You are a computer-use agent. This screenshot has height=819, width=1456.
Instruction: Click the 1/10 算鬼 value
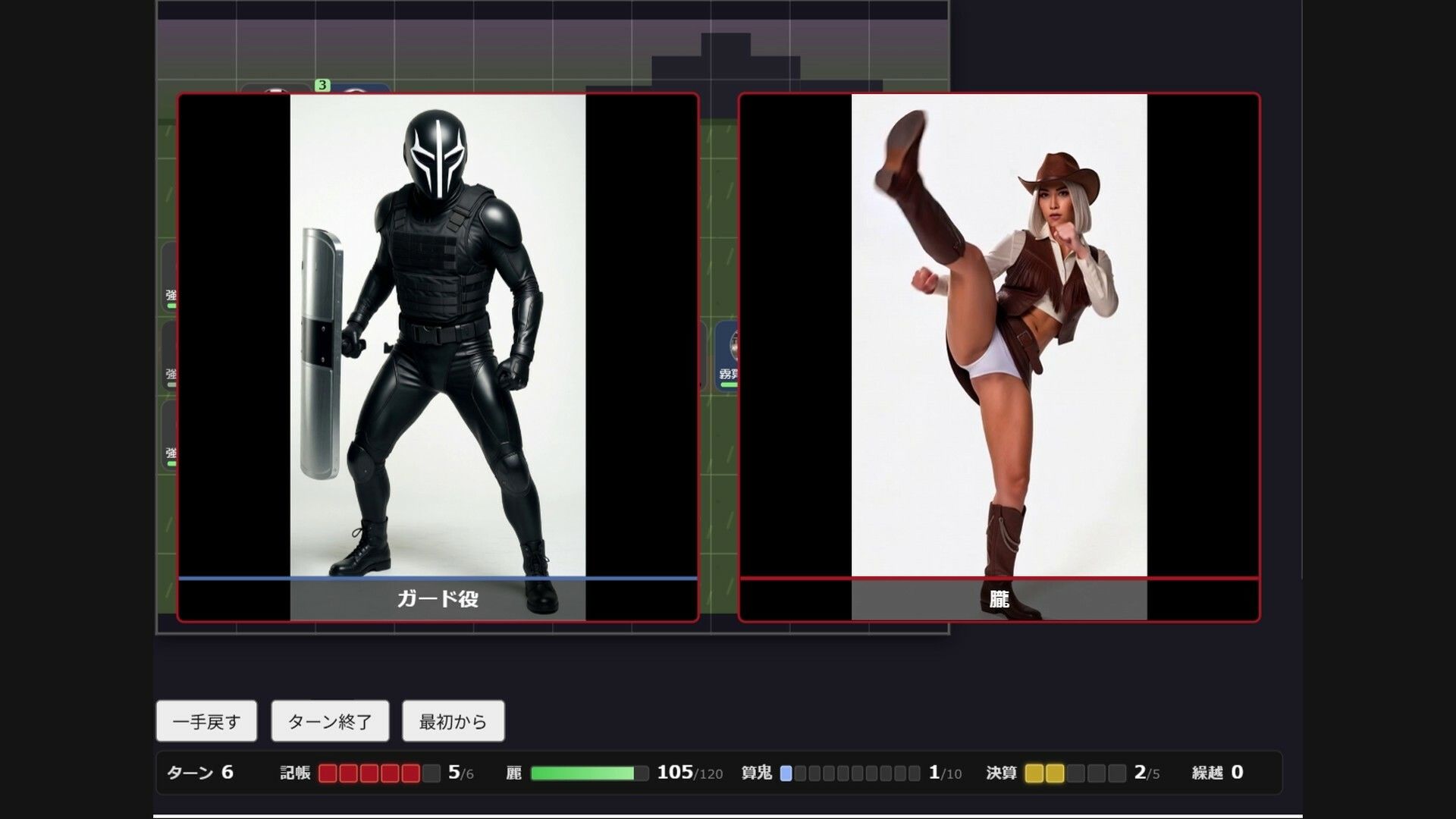(945, 773)
